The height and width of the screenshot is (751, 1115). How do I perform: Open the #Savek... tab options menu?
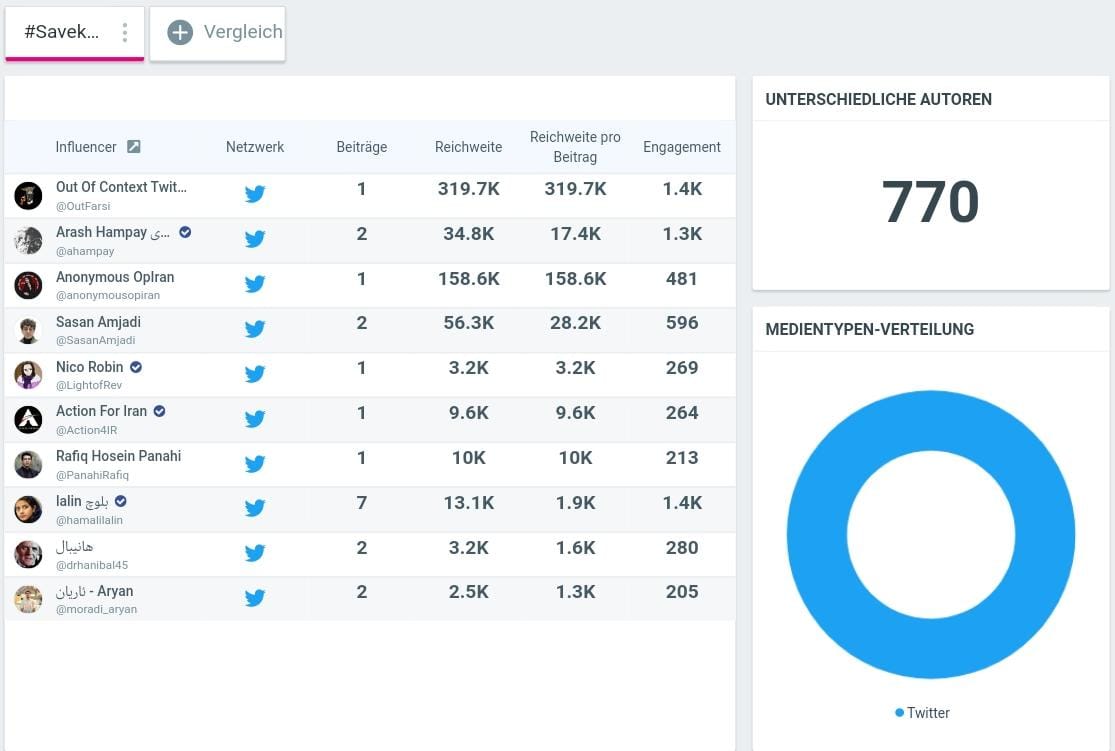coord(125,32)
